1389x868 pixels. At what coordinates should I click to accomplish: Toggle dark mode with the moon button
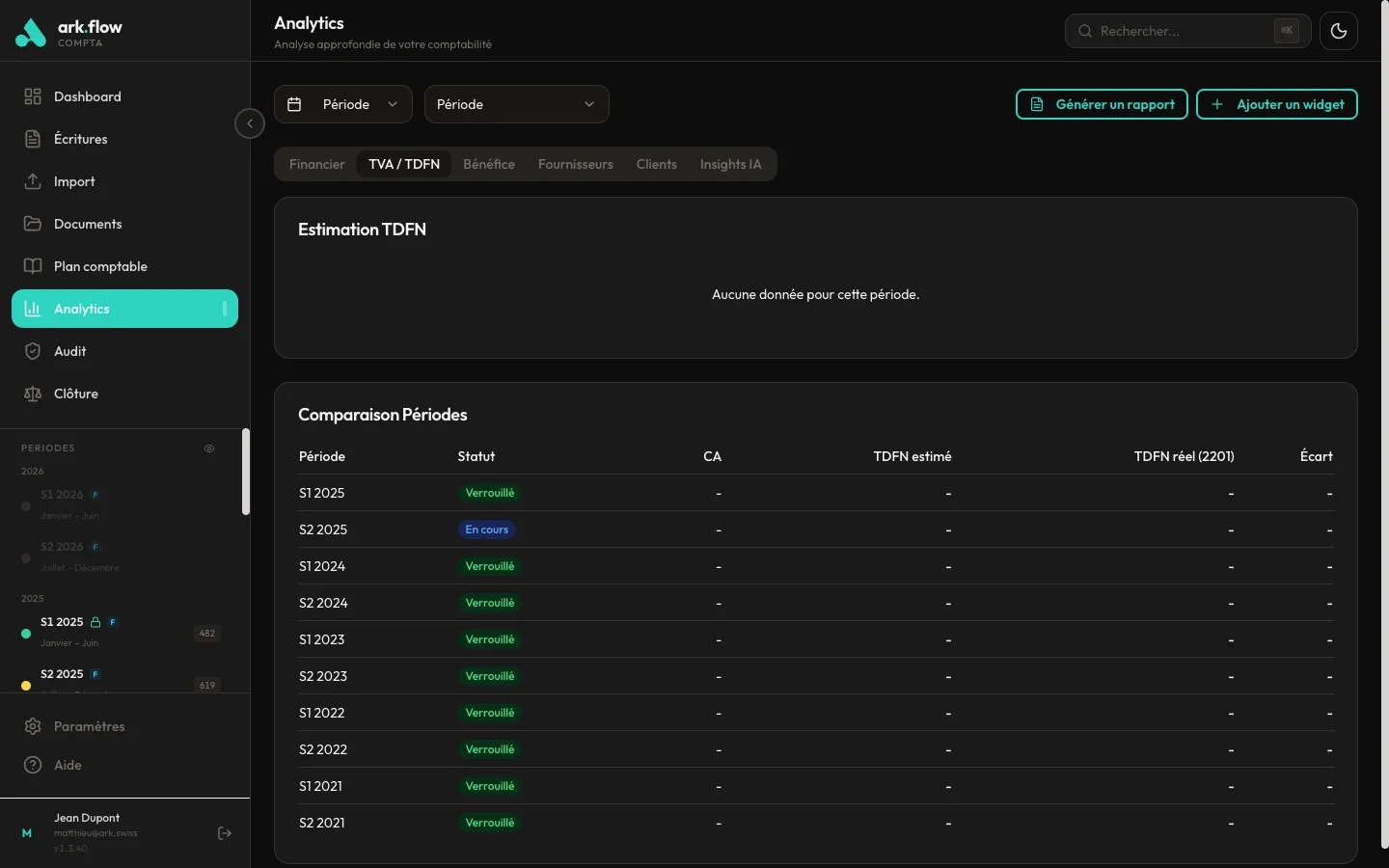click(1338, 31)
